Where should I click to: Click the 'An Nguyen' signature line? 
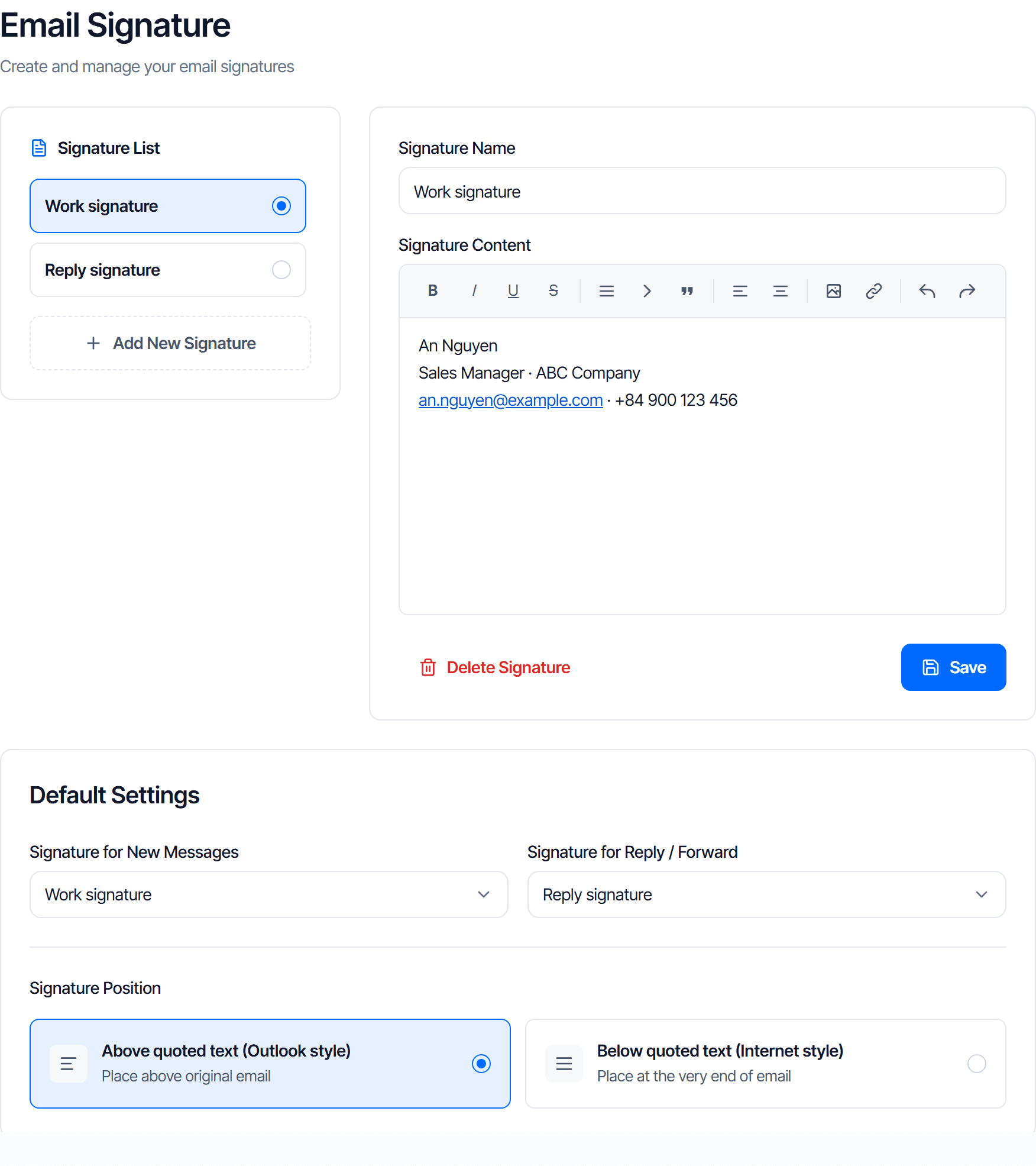pyautogui.click(x=458, y=345)
